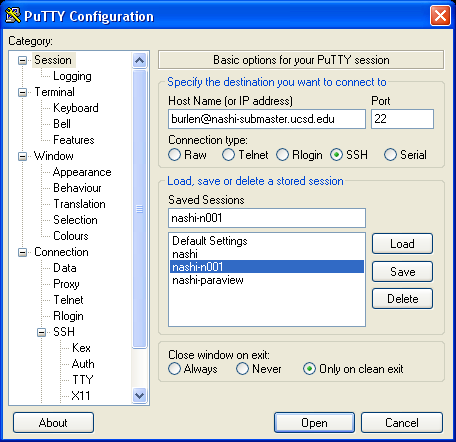The image size is (456, 442).
Task: Open the Terminal category
Action: [54, 92]
